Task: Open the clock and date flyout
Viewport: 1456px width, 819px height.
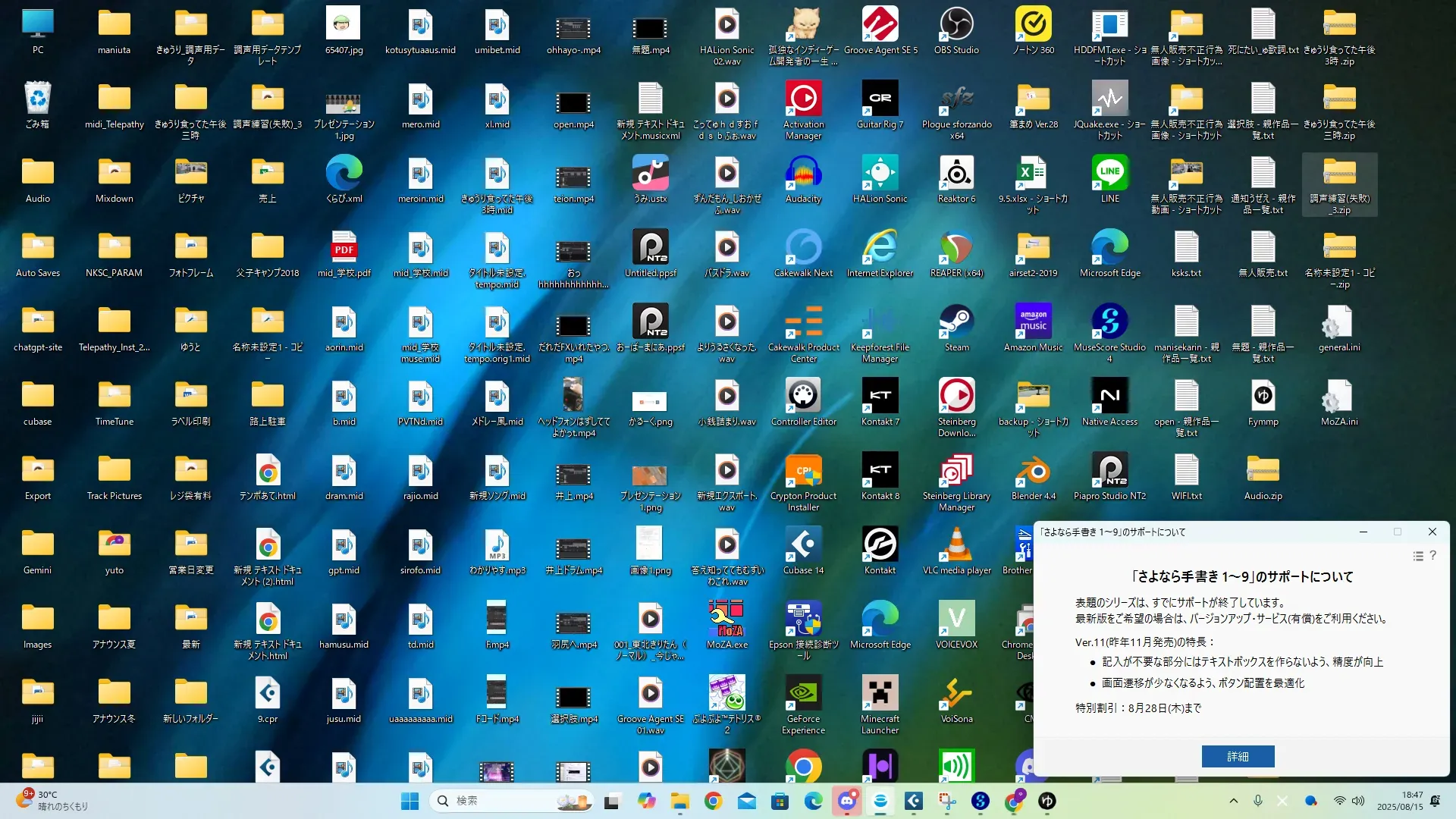Action: point(1400,801)
